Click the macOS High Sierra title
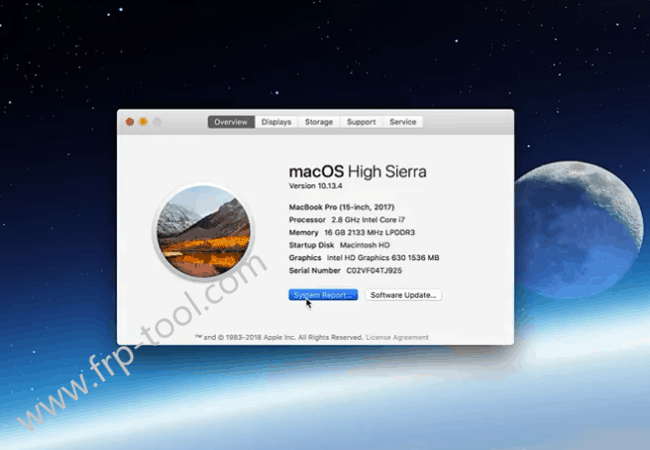 pyautogui.click(x=358, y=172)
